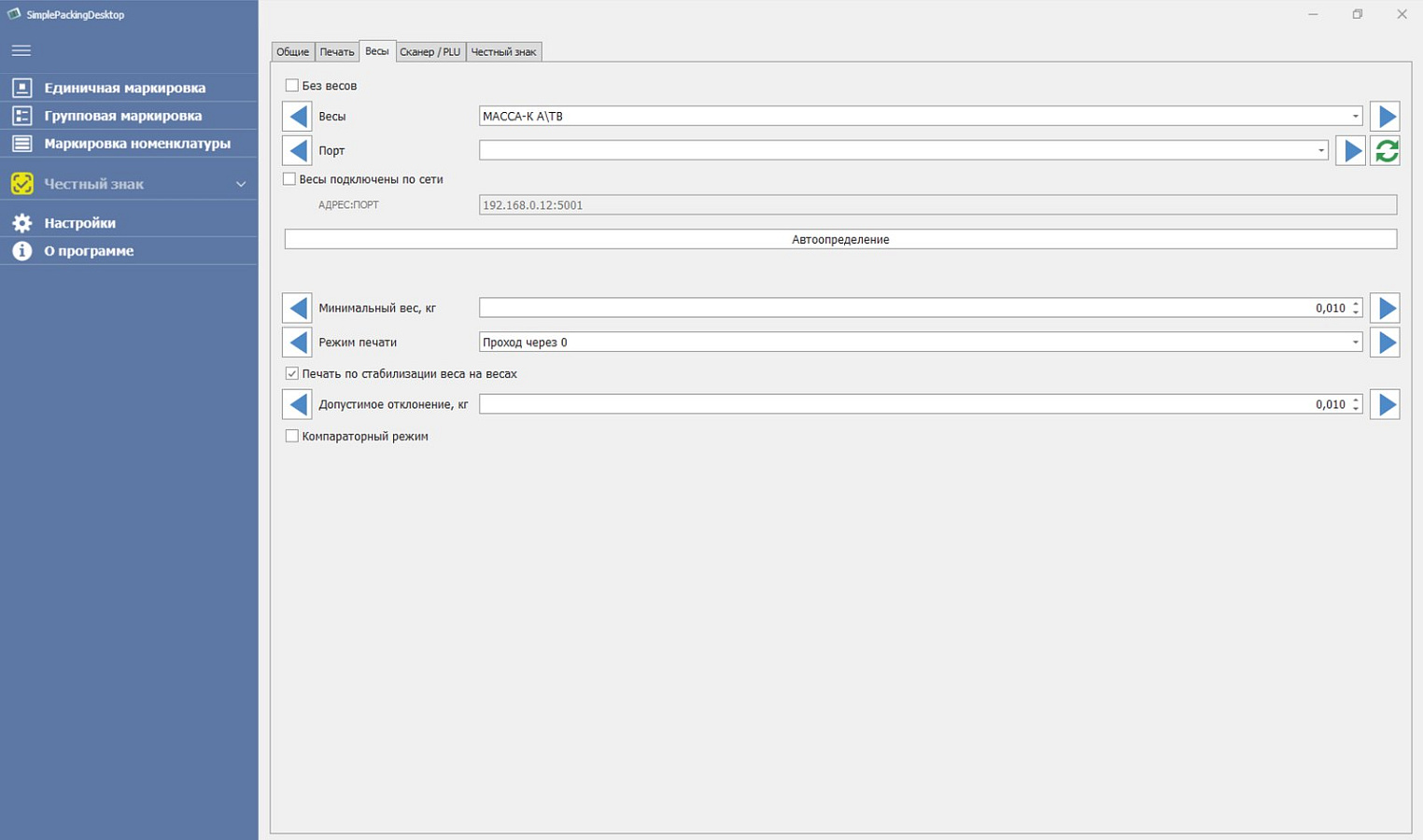Toggle Весы подключены по сети checkbox

(x=289, y=179)
